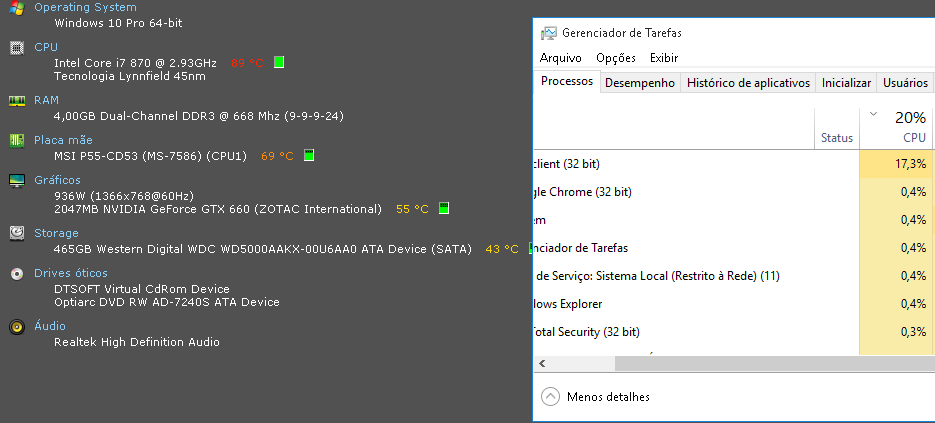
Task: Click the horizontal scrollbar left arrow
Action: (542, 363)
